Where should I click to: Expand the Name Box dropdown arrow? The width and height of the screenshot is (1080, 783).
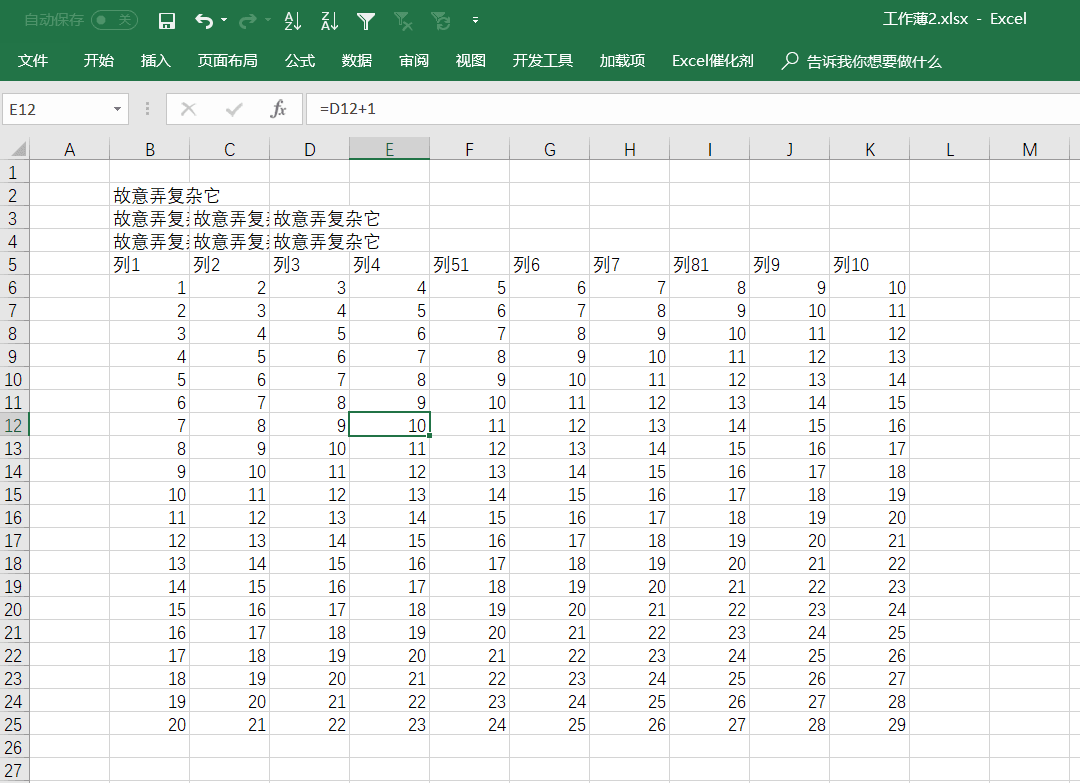point(118,109)
